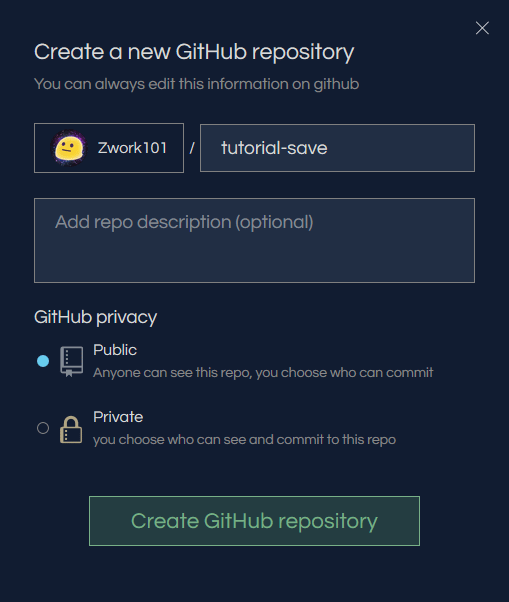Click the tutorial-save repository name field
This screenshot has width=509, height=602.
tap(337, 148)
